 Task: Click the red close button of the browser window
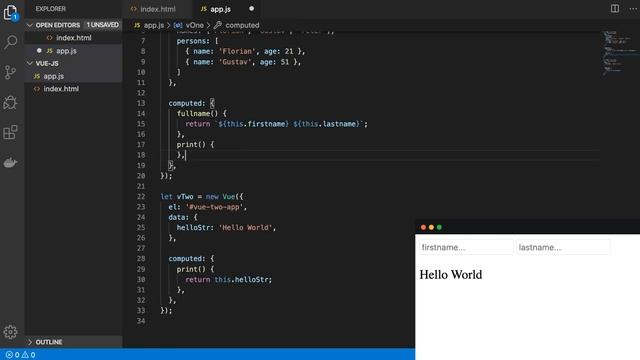point(423,227)
